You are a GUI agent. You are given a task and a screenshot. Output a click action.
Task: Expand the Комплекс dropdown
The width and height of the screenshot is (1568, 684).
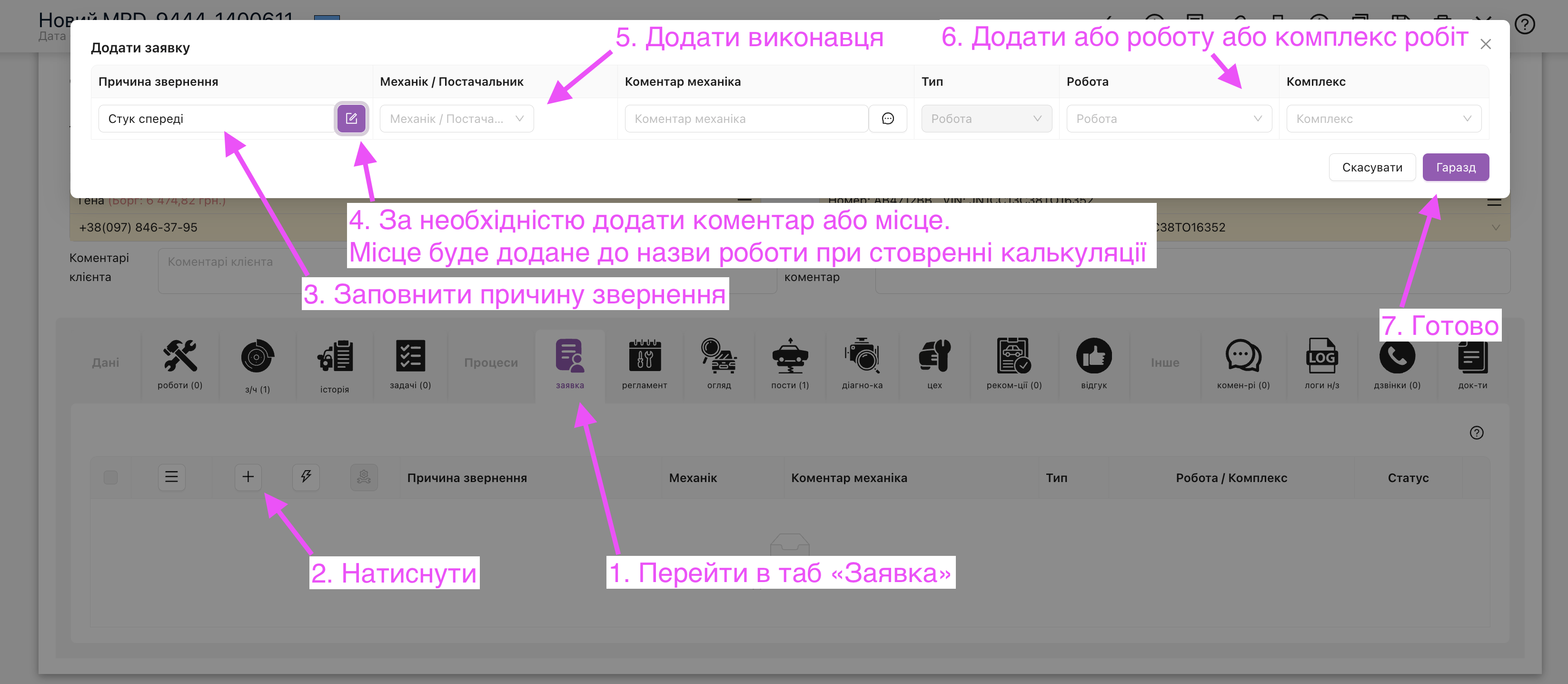tap(1383, 119)
